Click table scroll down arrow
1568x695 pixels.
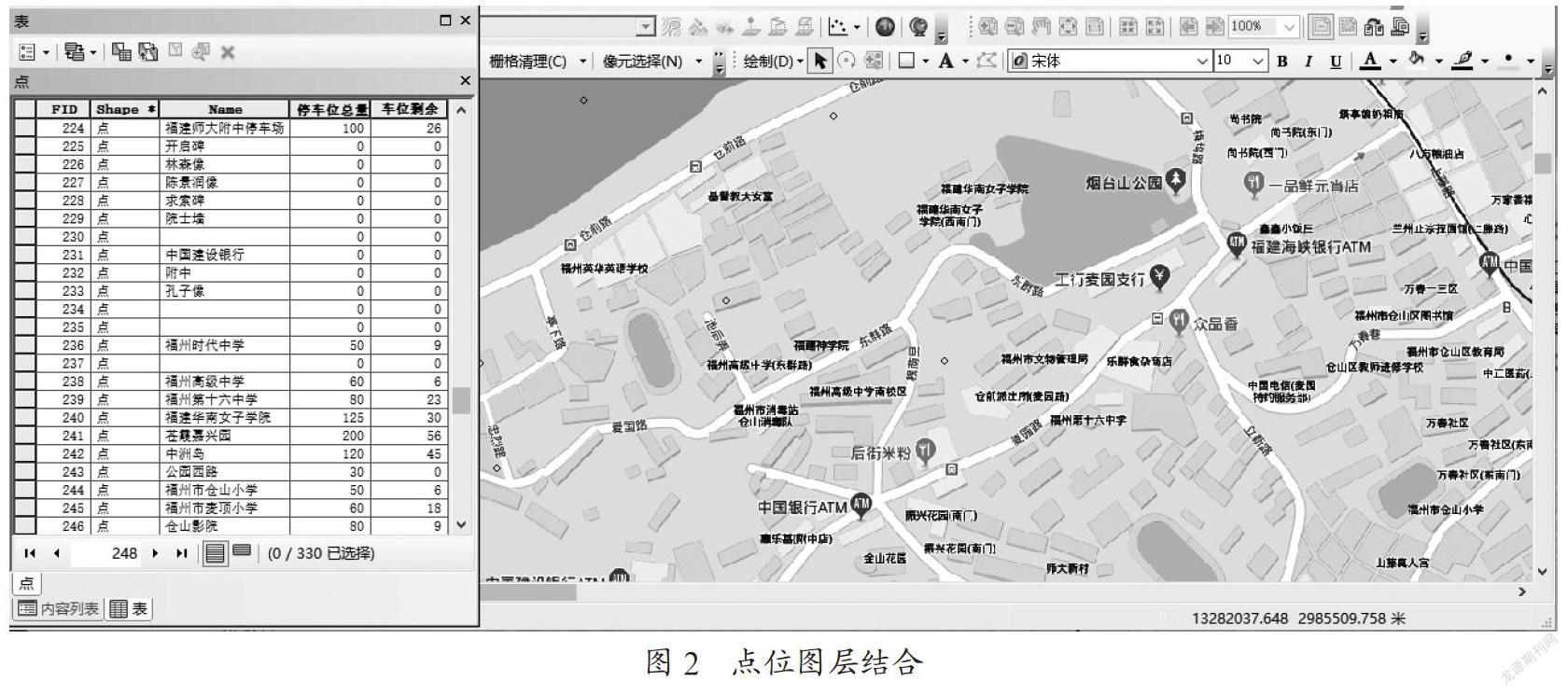point(461,525)
